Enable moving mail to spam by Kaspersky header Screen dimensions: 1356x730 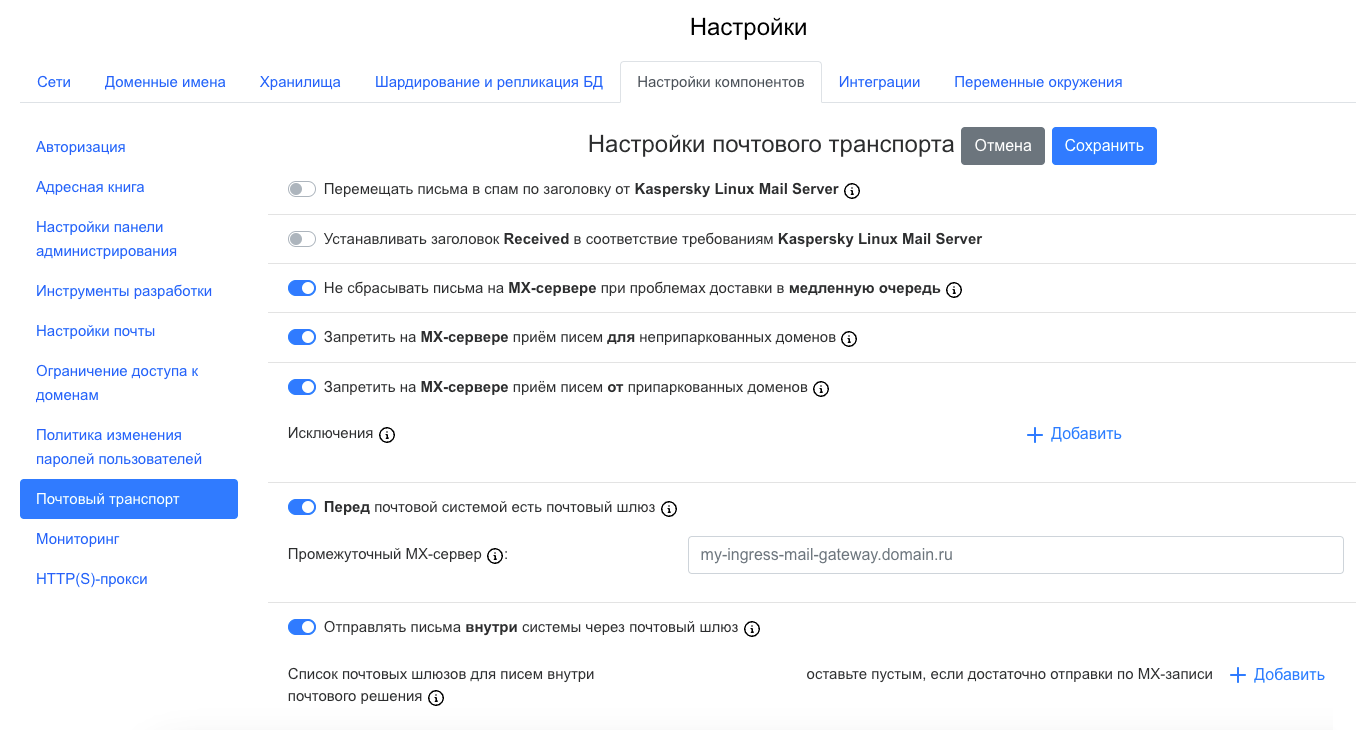point(301,189)
